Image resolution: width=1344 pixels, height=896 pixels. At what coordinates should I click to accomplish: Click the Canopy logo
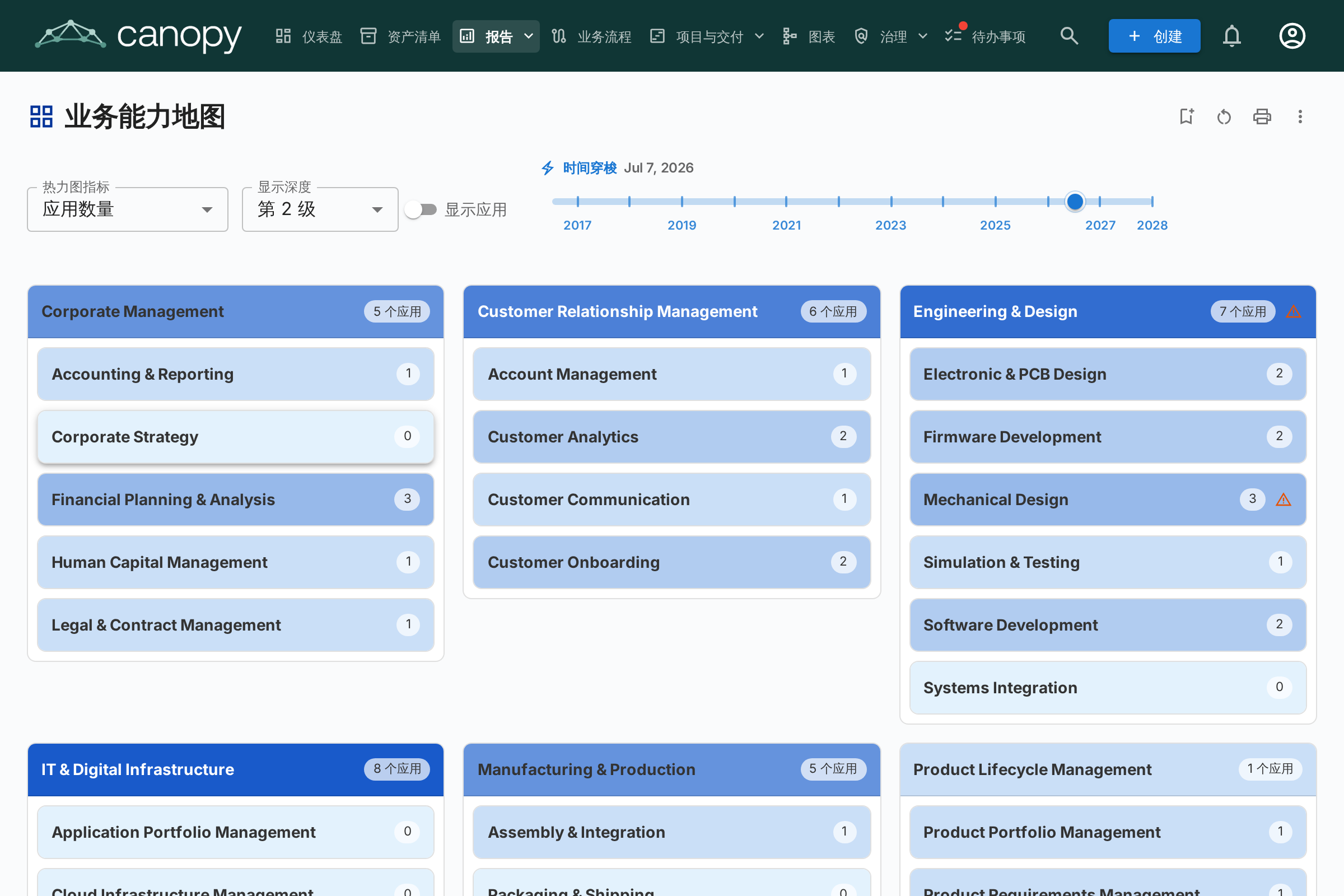coord(138,36)
